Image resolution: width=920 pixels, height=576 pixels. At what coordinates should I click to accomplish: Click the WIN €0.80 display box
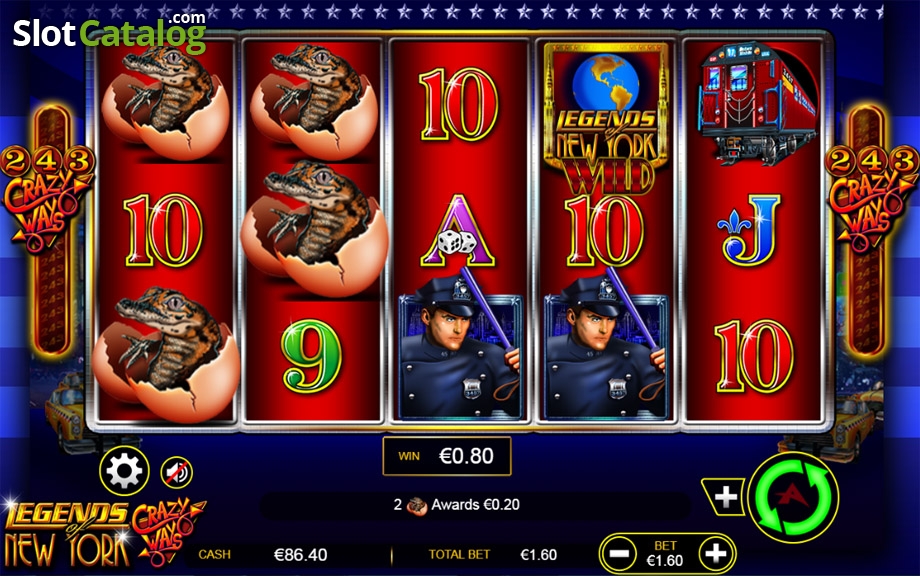click(x=447, y=456)
